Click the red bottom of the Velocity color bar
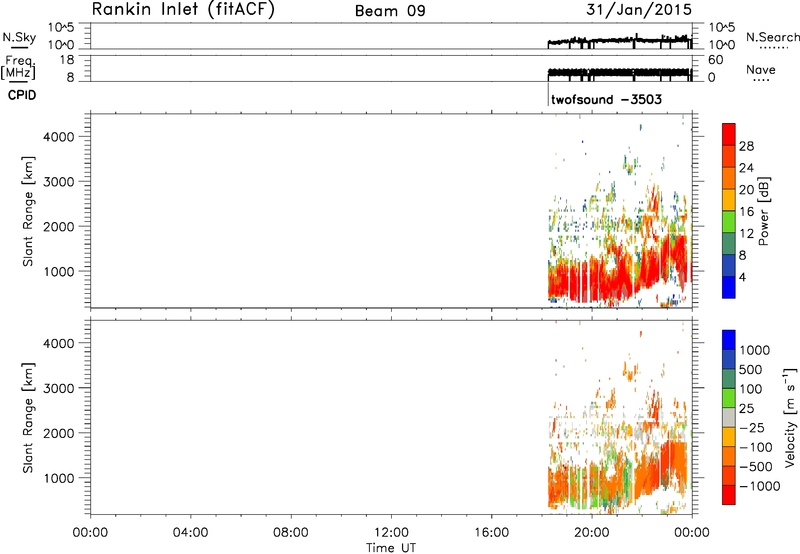 tap(729, 495)
